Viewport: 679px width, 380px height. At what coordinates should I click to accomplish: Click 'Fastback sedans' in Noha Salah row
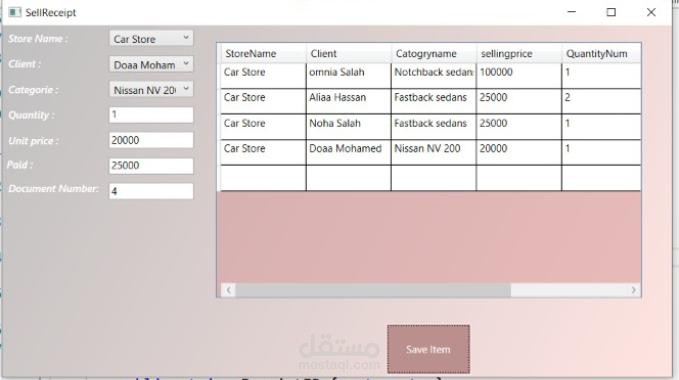coord(434,127)
